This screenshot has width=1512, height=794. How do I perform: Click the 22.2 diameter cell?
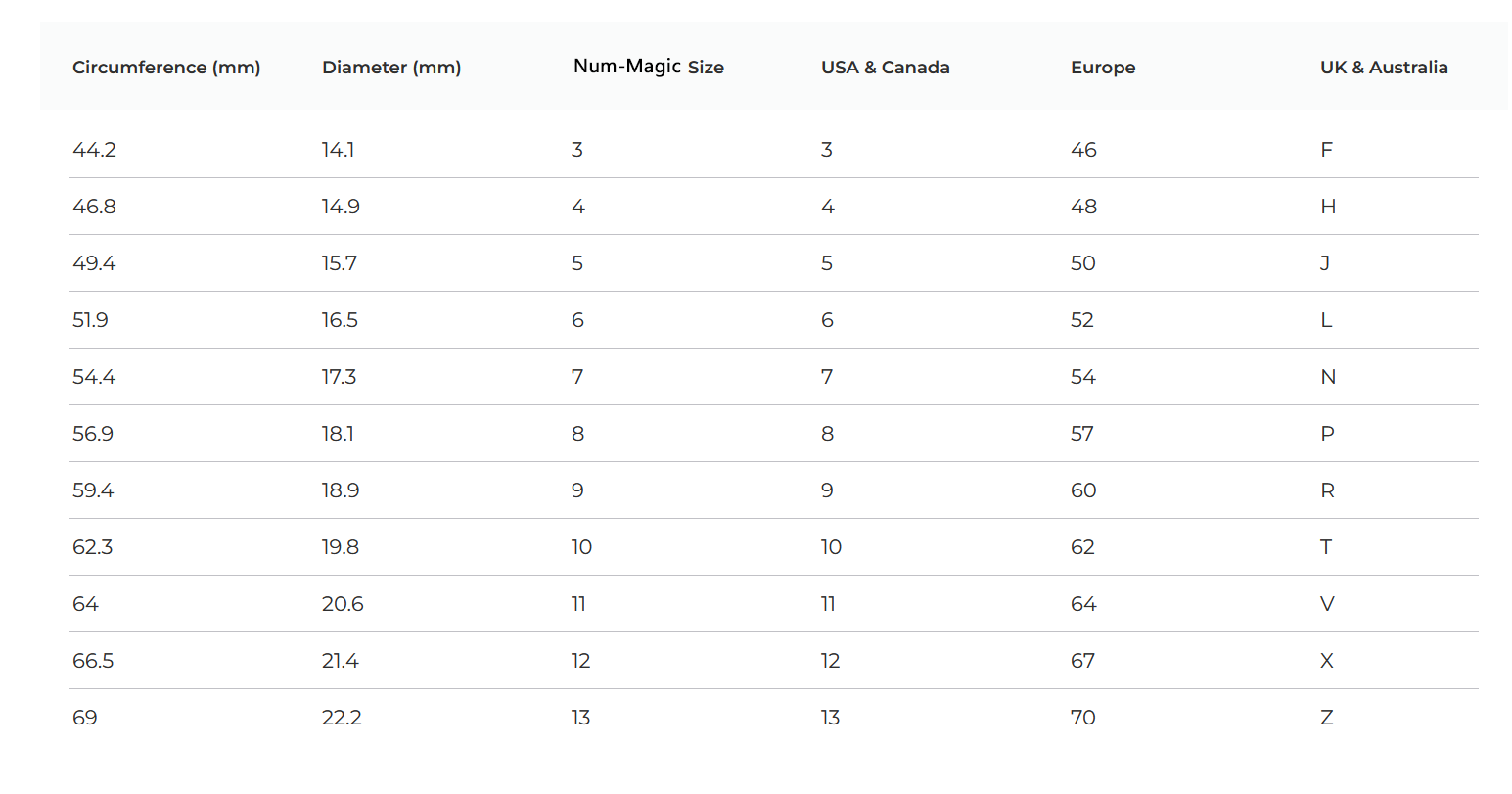tap(342, 718)
